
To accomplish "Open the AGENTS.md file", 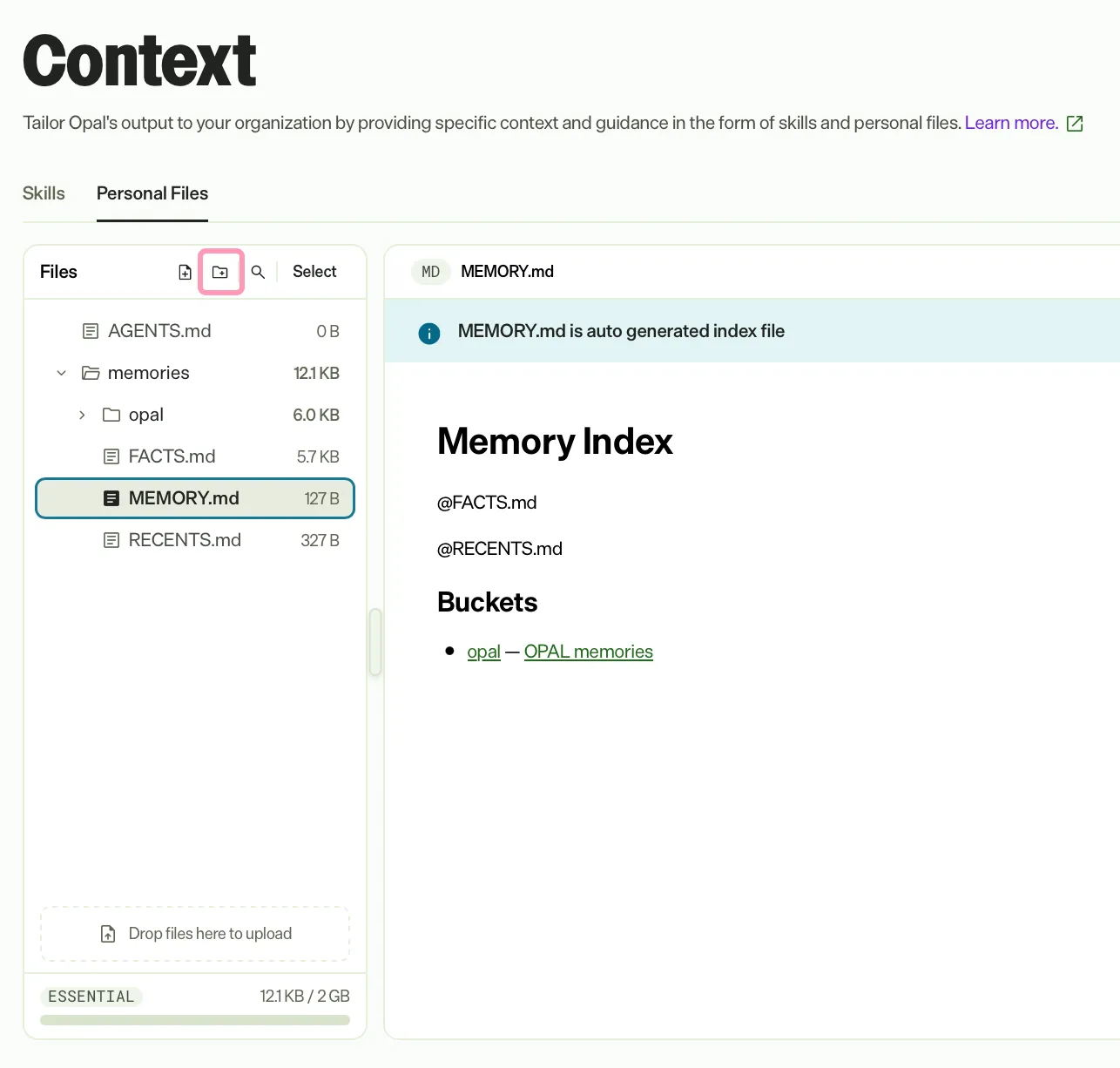I will [195, 331].
